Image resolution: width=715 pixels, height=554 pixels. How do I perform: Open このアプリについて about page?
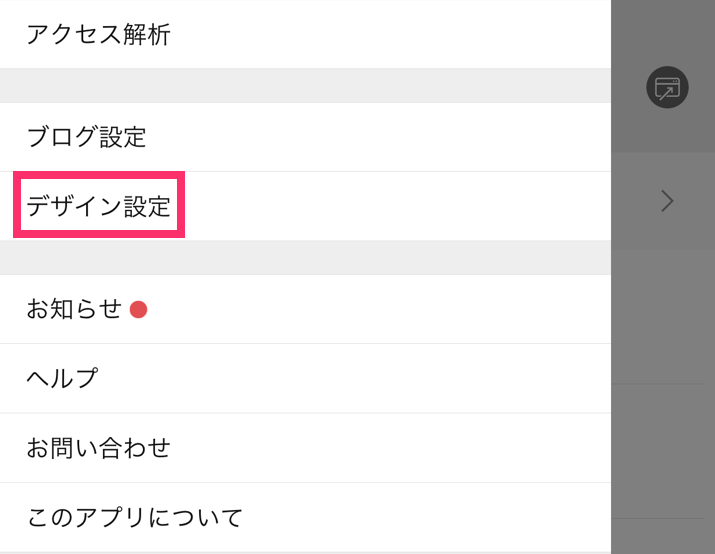coord(135,518)
